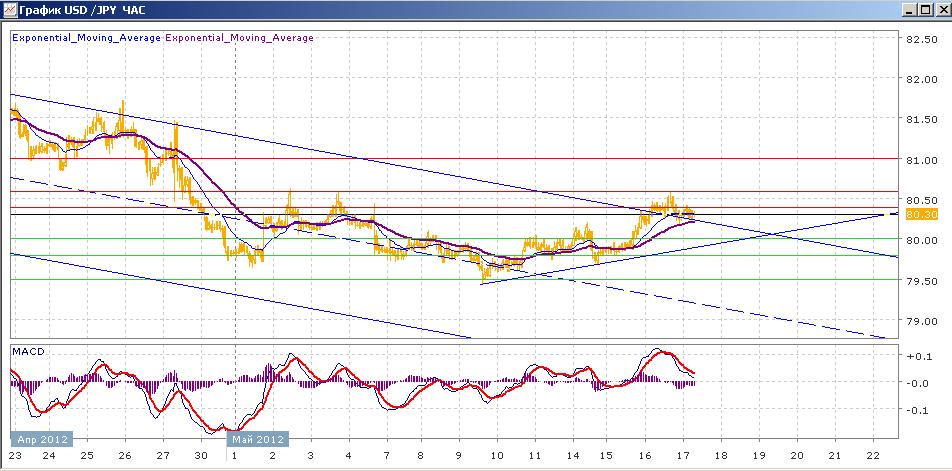The width and height of the screenshot is (952, 471).
Task: Select the first blue Exponential_Moving_Average label
Action: coord(87,38)
